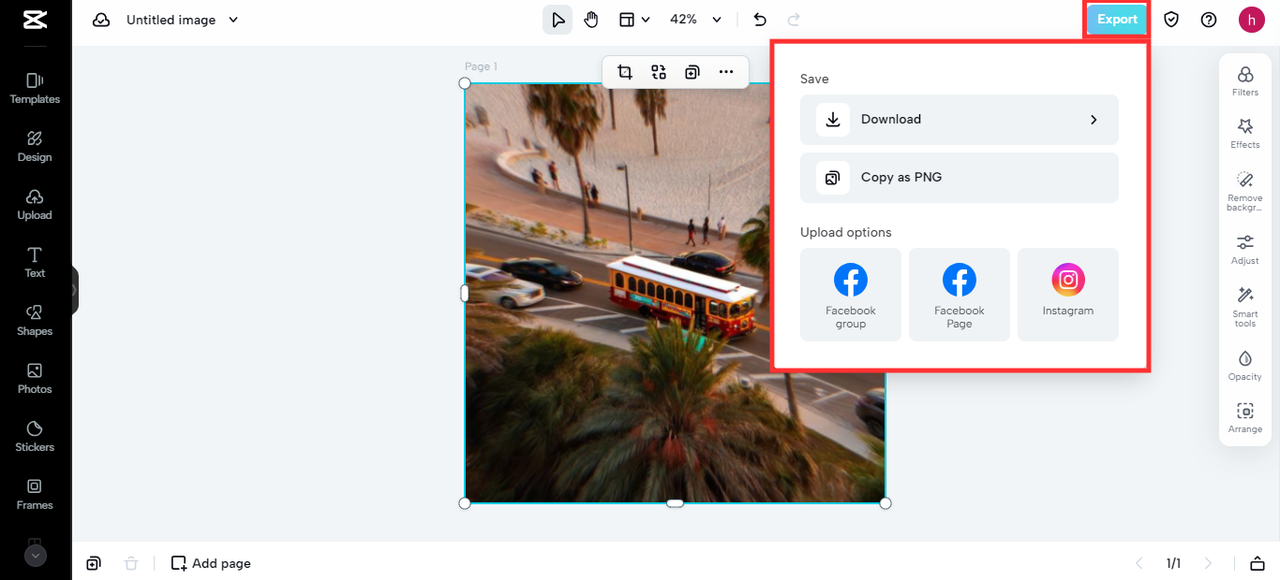Open the Filters panel

1245,82
